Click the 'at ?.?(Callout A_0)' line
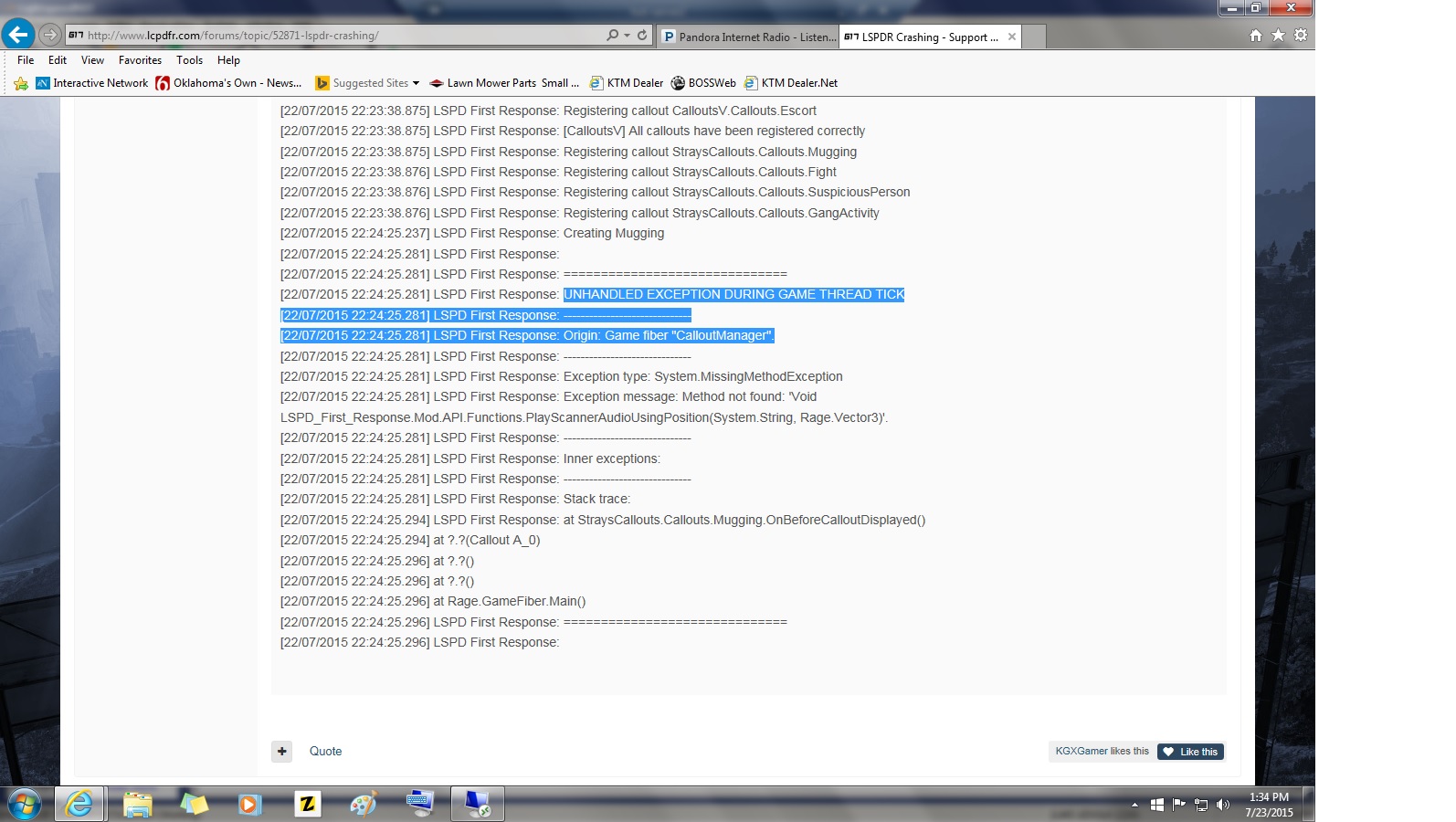This screenshot has height=822, width=1456. pos(409,540)
